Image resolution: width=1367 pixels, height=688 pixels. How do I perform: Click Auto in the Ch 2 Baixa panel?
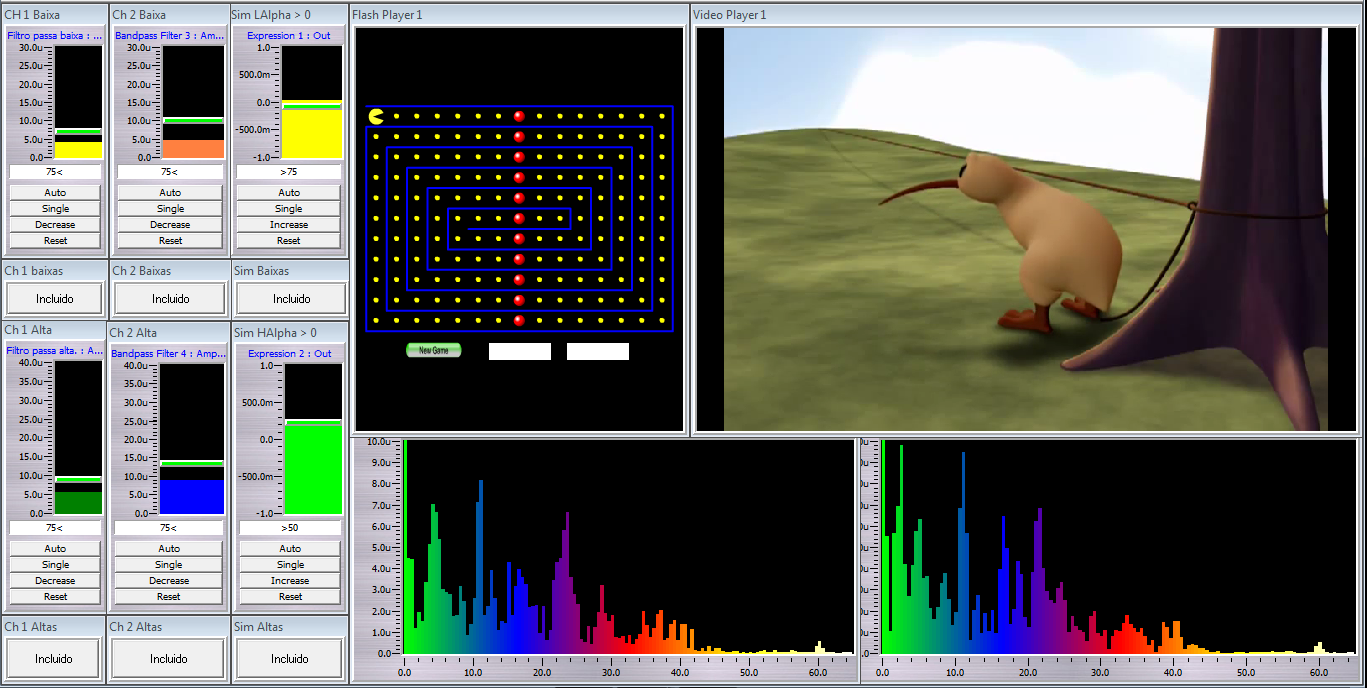click(x=170, y=192)
